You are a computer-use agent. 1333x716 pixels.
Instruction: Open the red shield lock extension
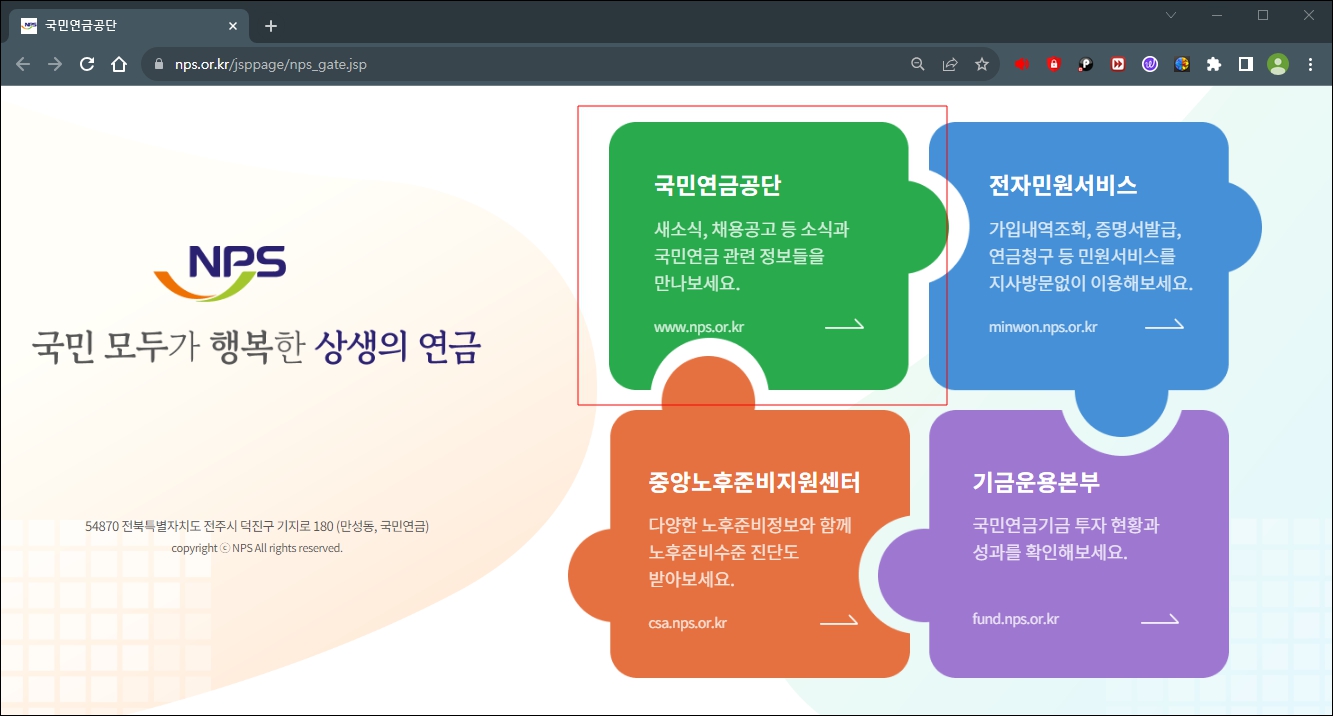pos(1054,64)
